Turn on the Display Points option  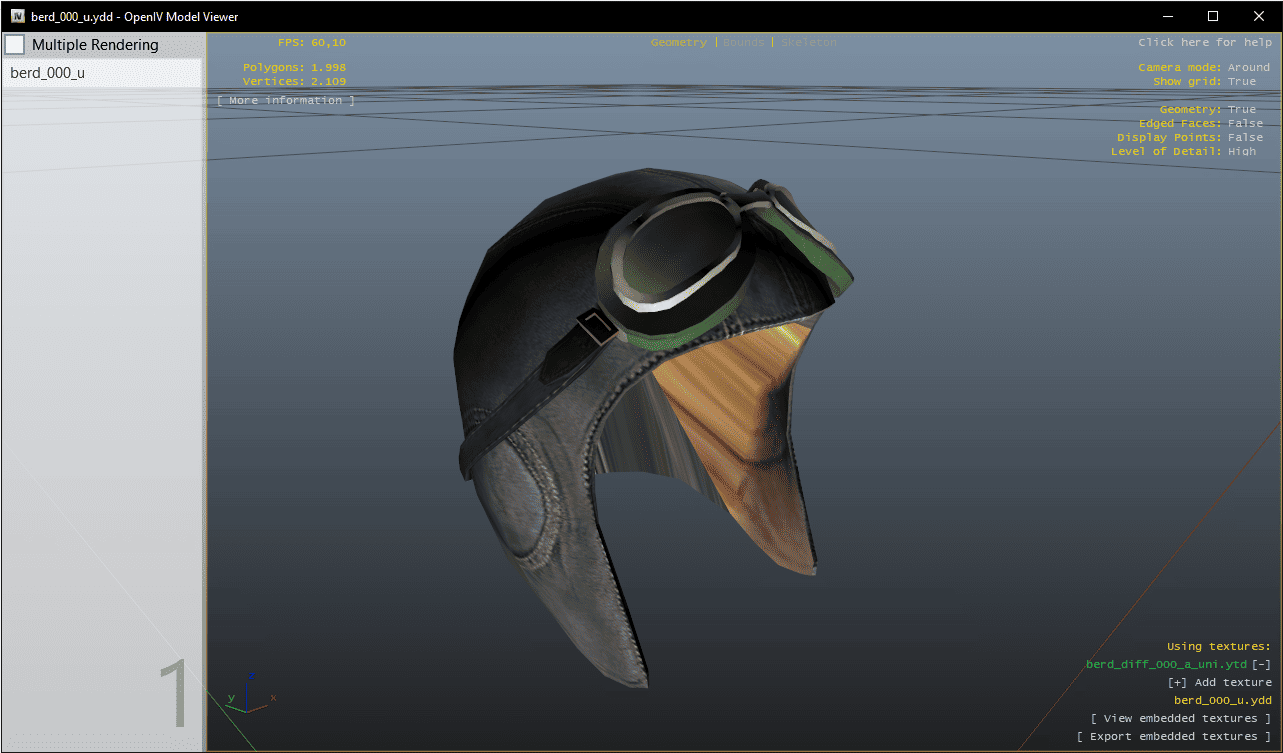(x=1189, y=138)
